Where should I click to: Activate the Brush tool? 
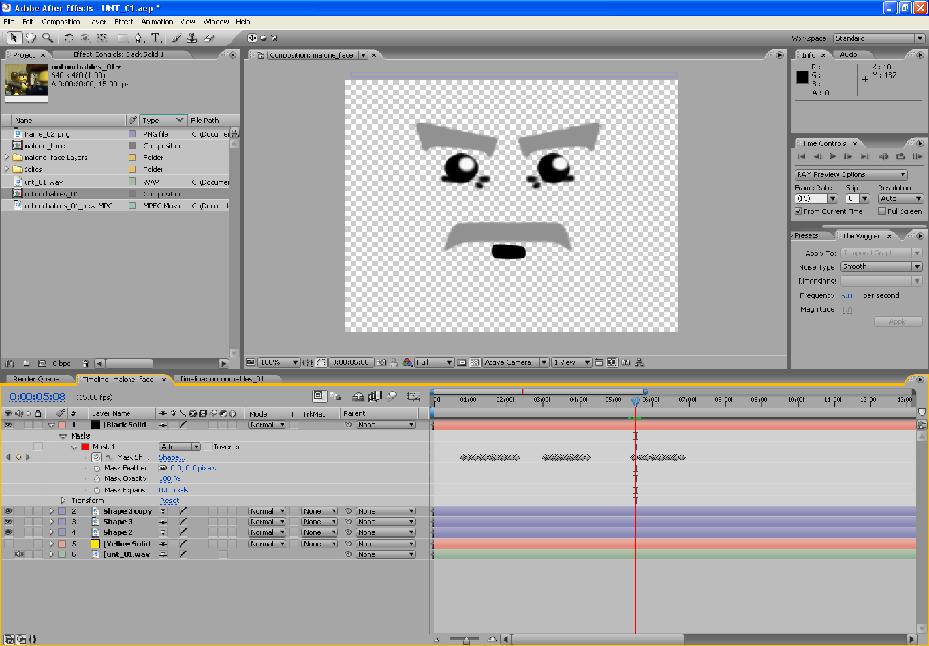click(177, 38)
